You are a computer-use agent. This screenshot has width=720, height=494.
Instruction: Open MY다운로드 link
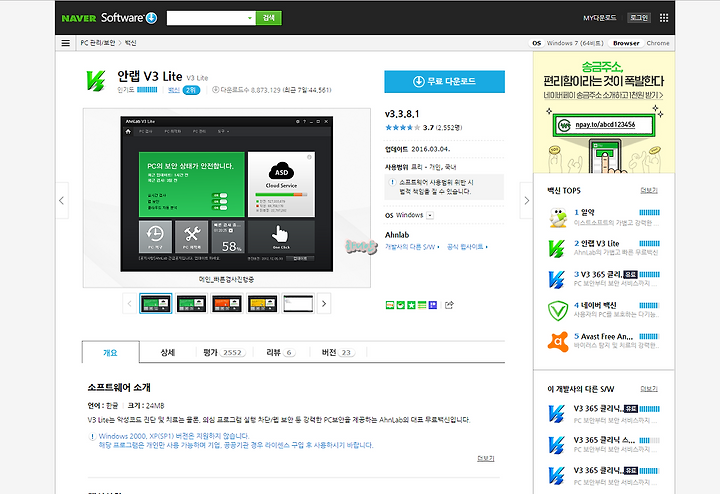tap(600, 18)
